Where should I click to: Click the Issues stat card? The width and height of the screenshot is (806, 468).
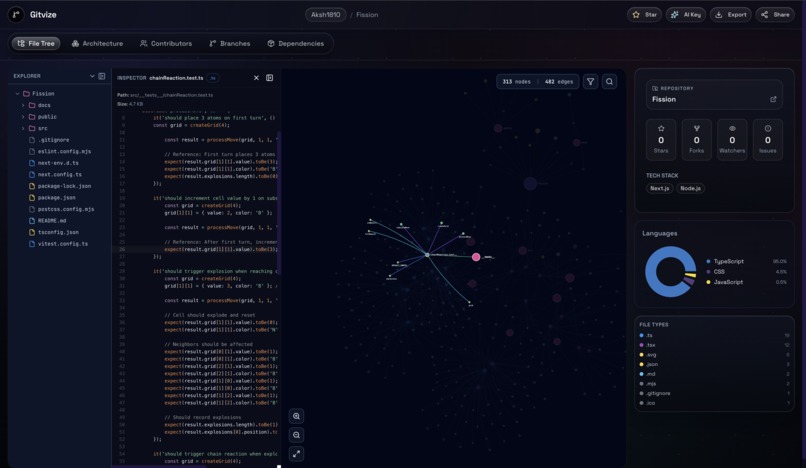point(767,140)
